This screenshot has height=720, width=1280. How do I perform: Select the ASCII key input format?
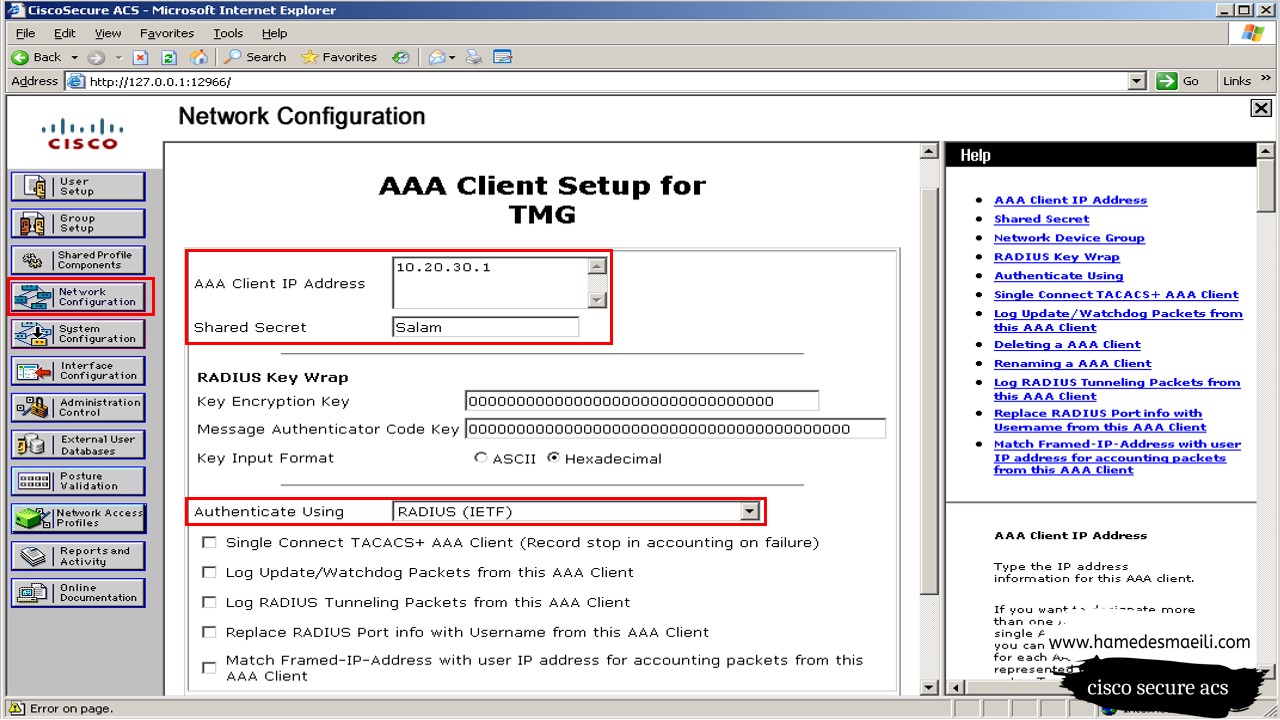pos(481,458)
